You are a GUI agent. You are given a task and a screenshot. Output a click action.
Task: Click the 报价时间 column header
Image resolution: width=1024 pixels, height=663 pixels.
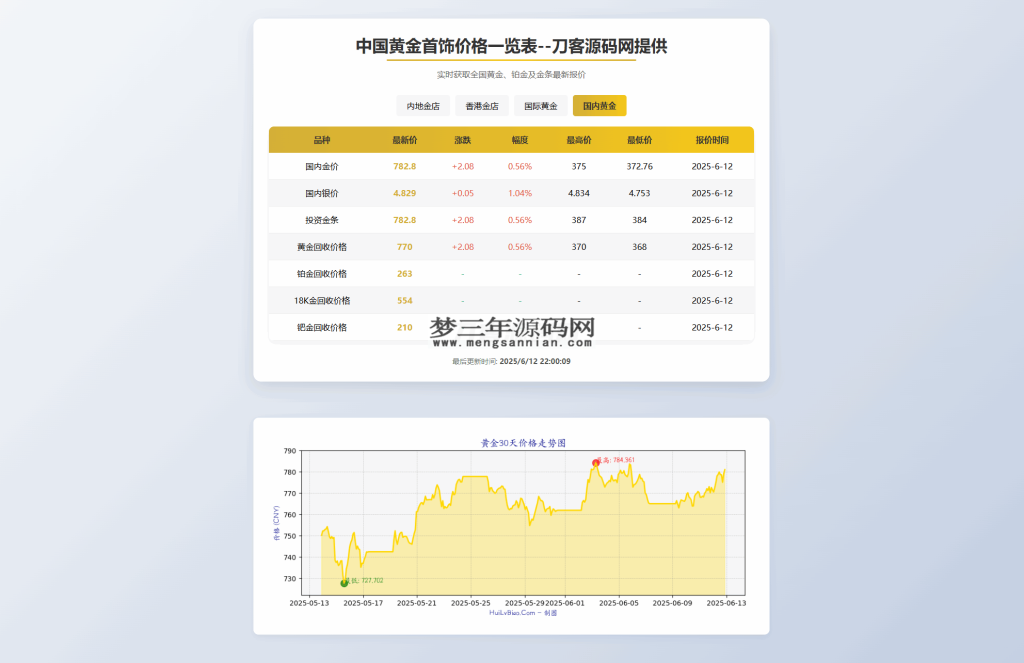[x=713, y=140]
